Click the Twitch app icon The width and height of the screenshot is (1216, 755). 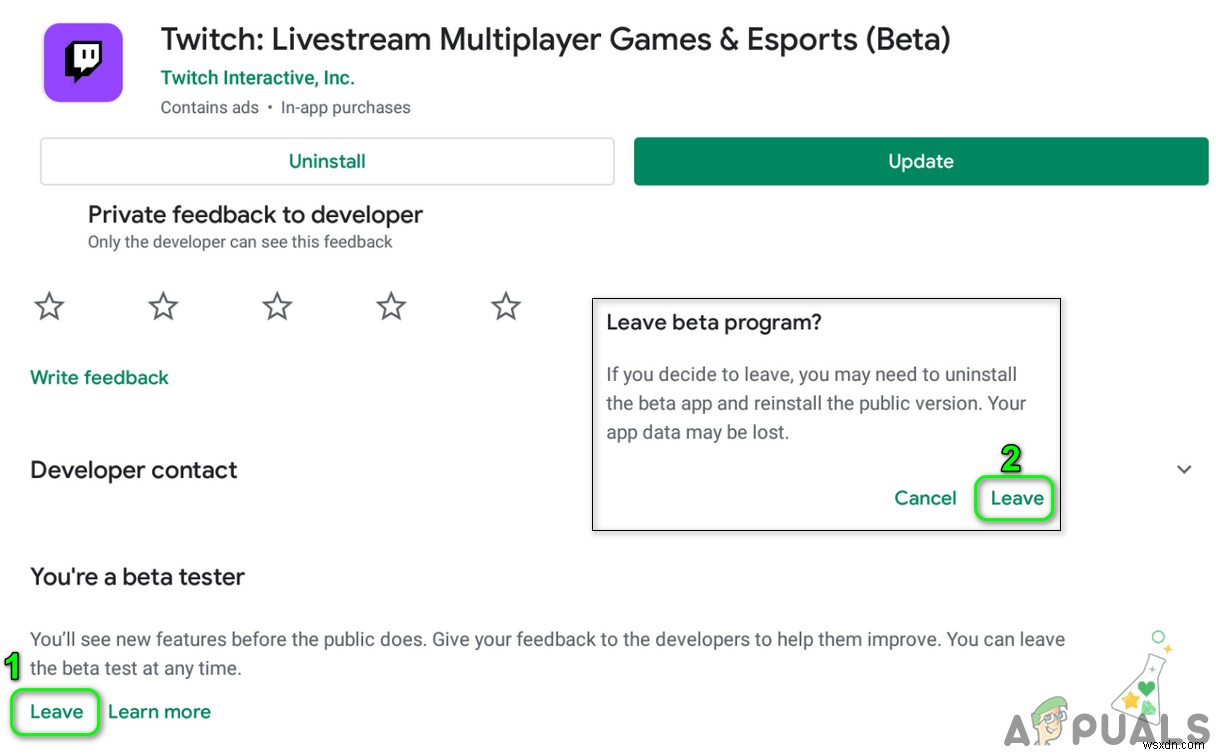click(82, 62)
